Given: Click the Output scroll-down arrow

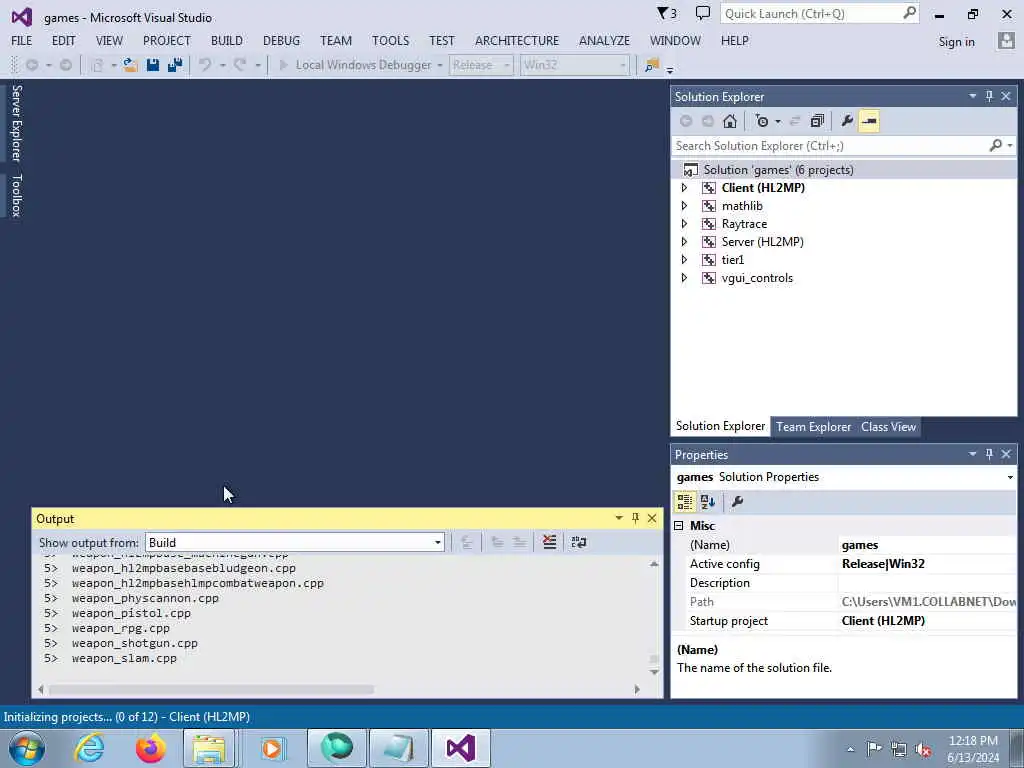Looking at the screenshot, I should point(654,673).
